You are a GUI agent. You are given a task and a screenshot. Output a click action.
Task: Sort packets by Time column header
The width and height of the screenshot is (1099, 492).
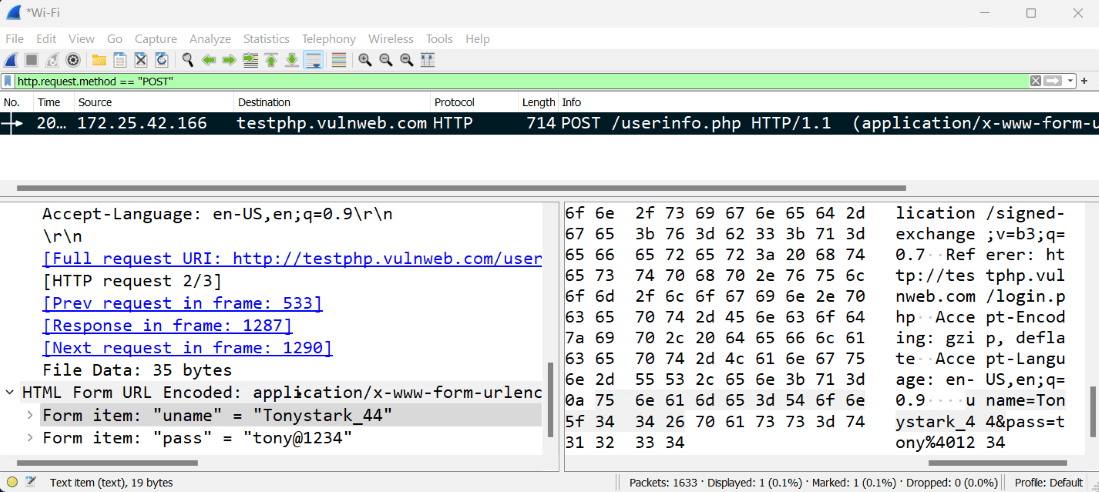pos(54,102)
